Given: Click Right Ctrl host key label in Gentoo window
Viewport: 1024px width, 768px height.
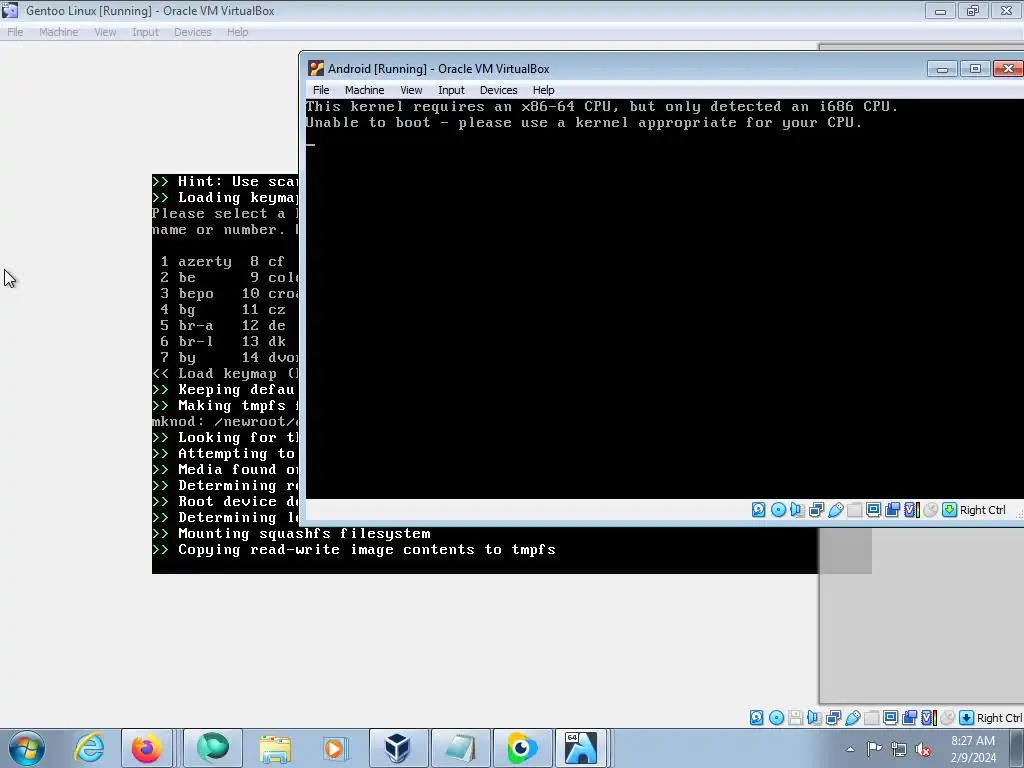Looking at the screenshot, I should pyautogui.click(x=999, y=718).
